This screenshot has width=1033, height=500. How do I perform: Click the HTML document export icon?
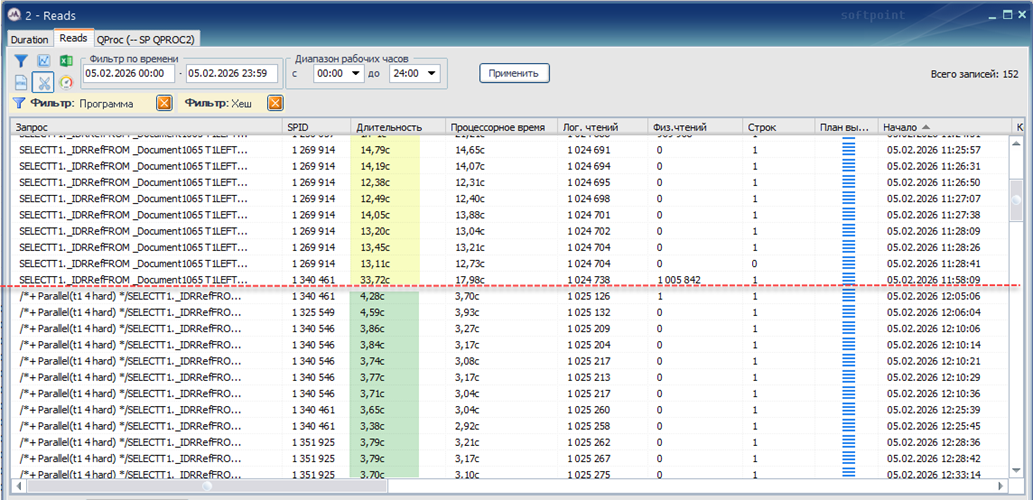pyautogui.click(x=22, y=82)
